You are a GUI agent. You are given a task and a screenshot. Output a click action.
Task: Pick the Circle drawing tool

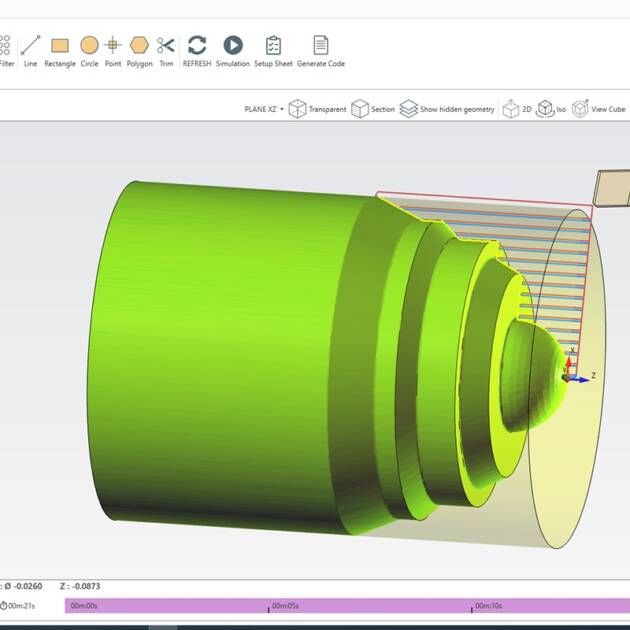click(x=89, y=46)
